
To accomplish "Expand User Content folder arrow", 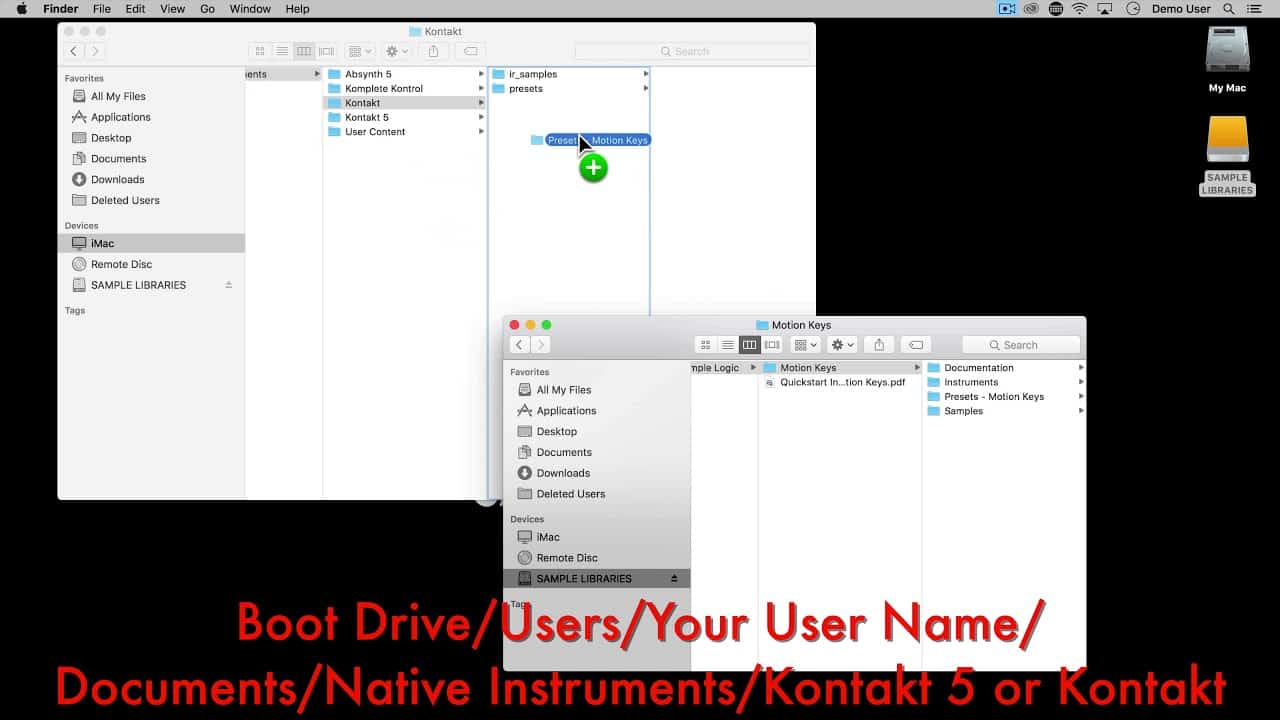I will click(x=481, y=132).
